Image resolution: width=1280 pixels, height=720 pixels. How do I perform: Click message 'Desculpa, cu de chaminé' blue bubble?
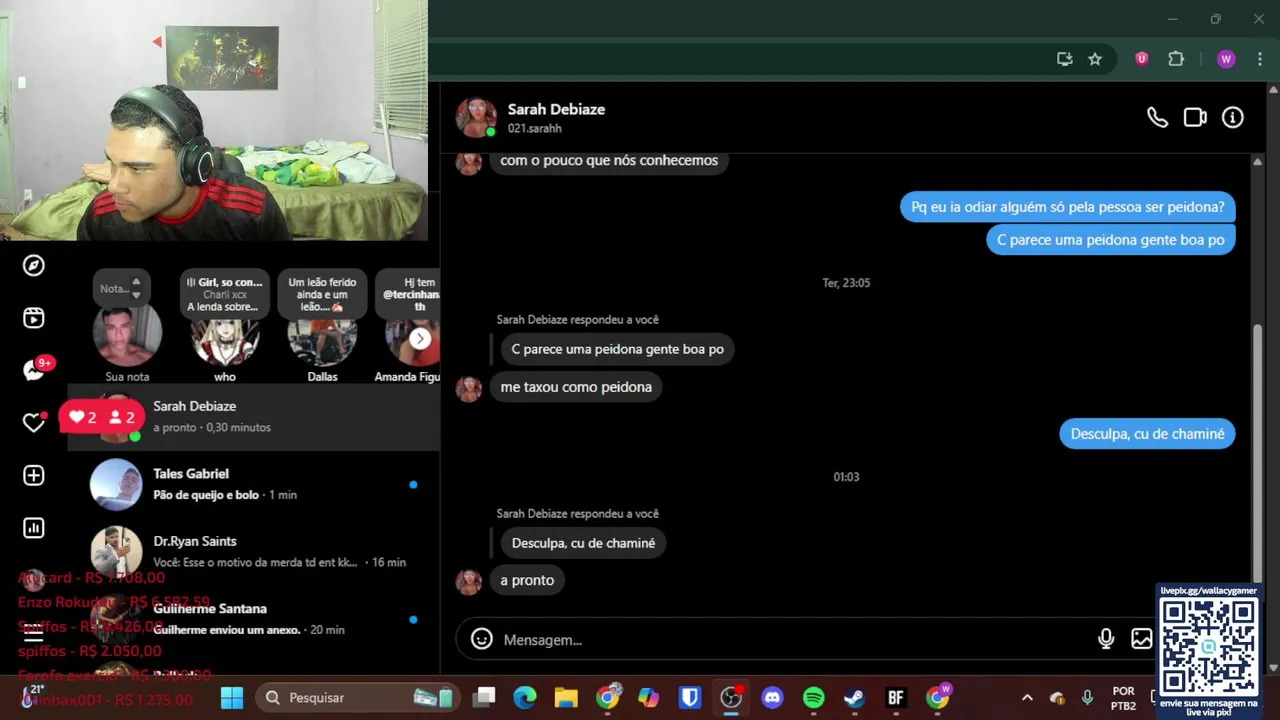[1147, 434]
